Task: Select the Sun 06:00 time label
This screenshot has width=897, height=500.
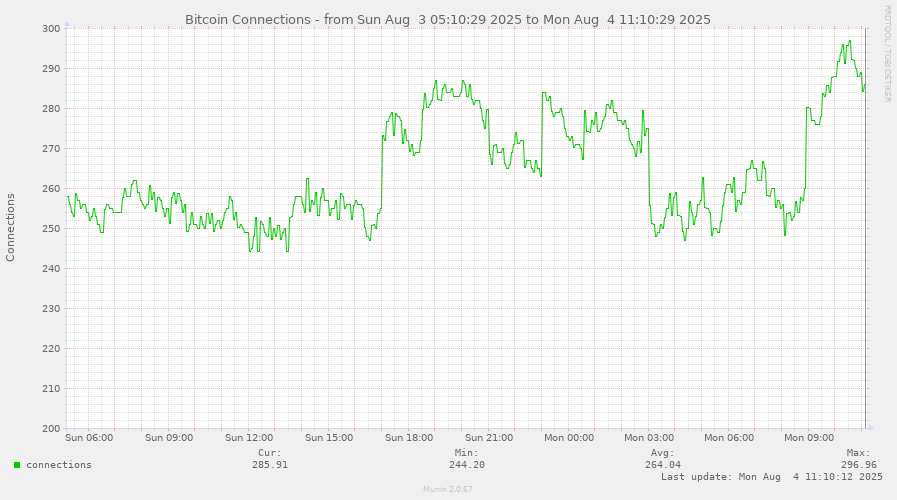Action: click(89, 437)
